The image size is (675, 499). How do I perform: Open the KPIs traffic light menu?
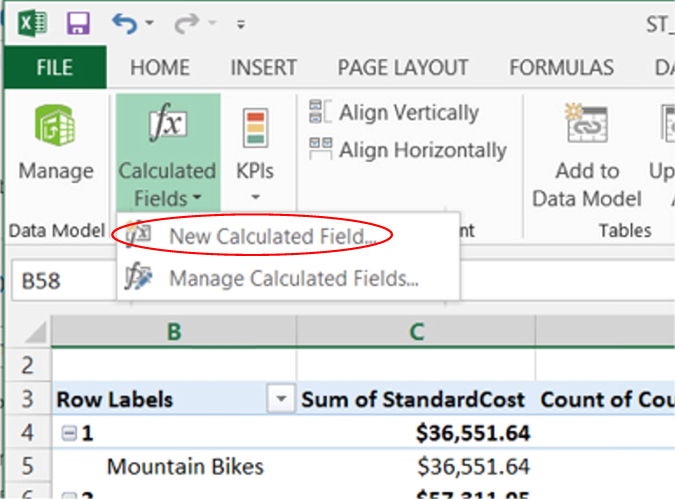255,150
